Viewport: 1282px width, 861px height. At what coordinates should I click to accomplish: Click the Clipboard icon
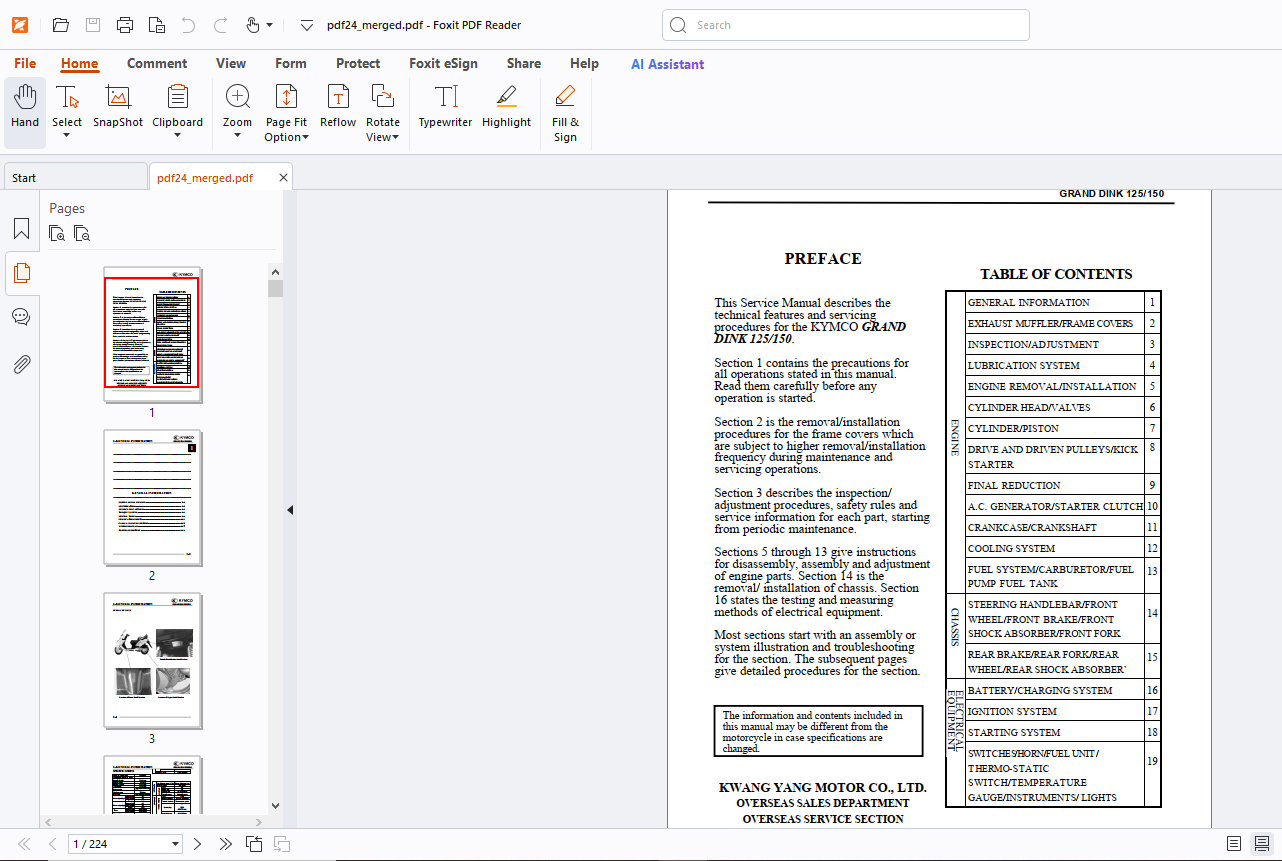point(178,97)
